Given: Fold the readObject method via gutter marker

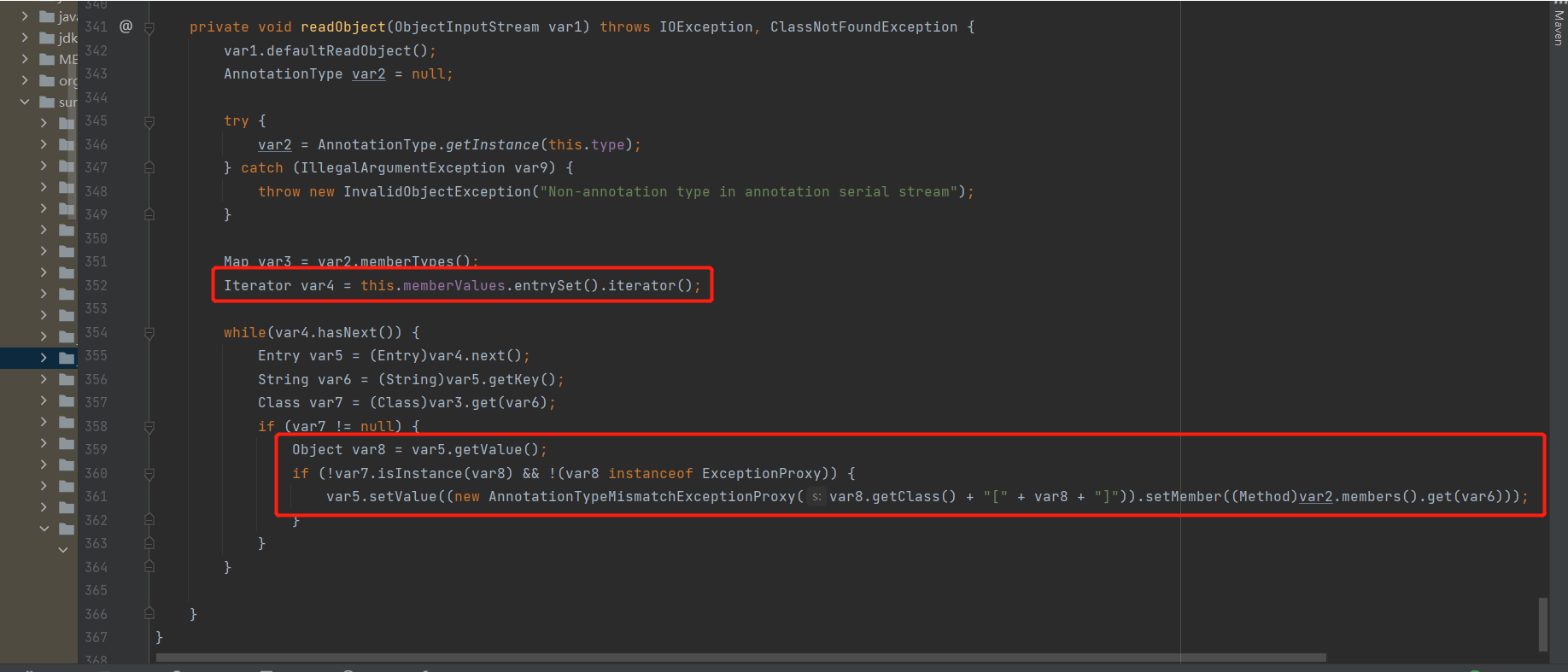Looking at the screenshot, I should click(x=149, y=27).
